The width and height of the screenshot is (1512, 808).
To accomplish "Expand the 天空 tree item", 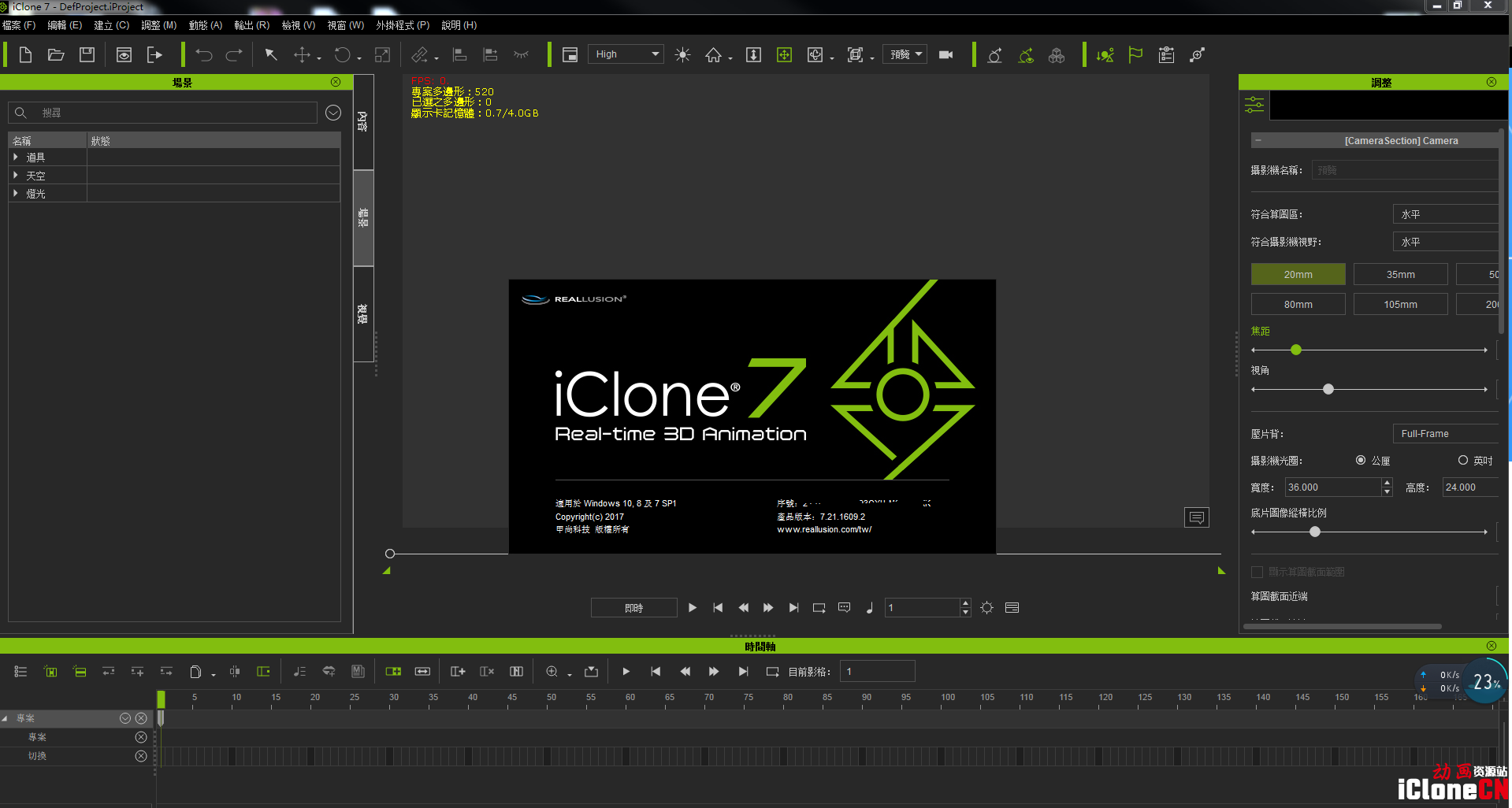I will (x=16, y=175).
